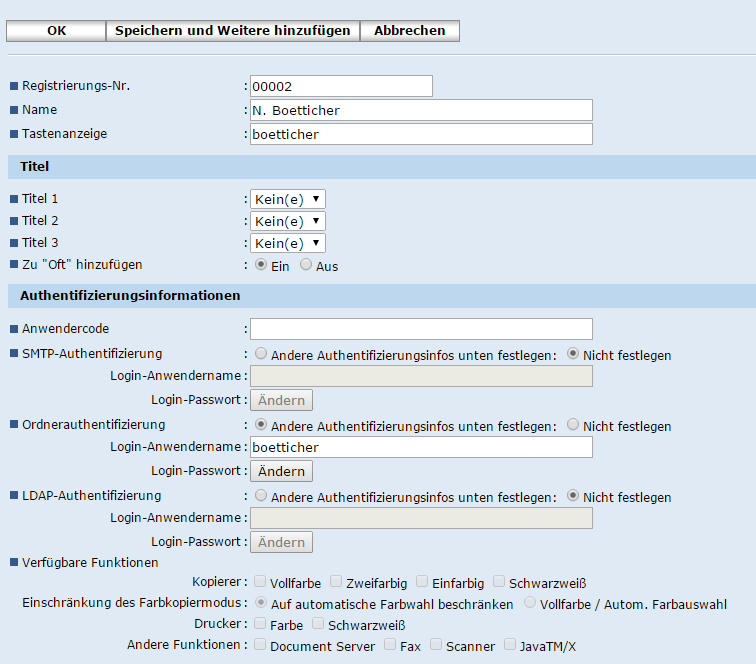756x664 pixels.
Task: Click Ordnerauthentifizierung Login-Anwendername field
Action: click(x=421, y=447)
